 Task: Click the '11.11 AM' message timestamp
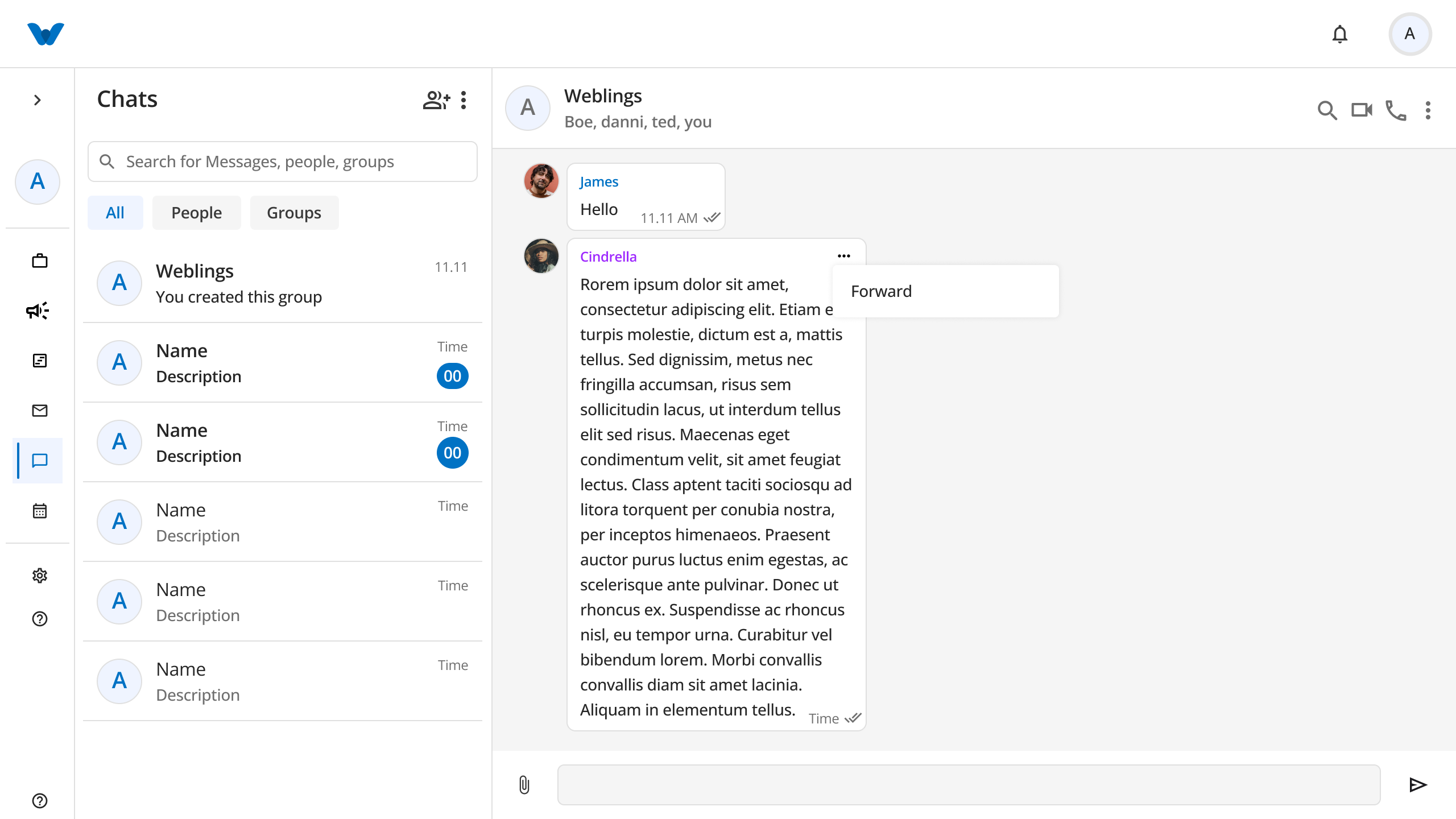[669, 218]
